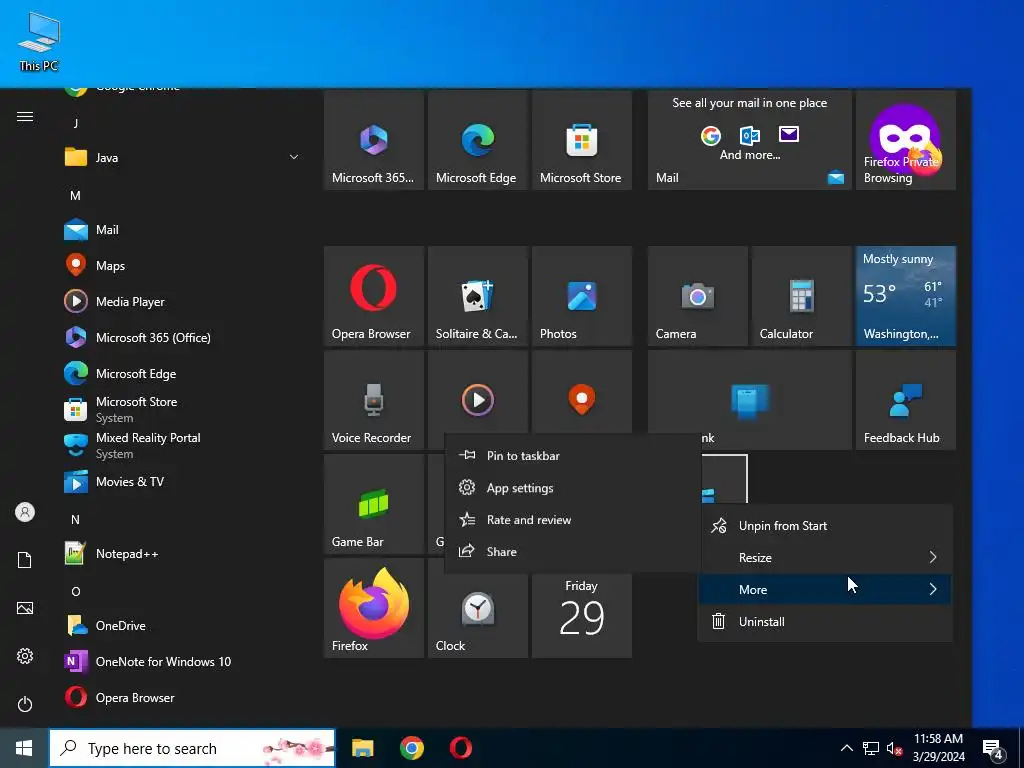Launch OneNote for Windows 10 from list

(x=183, y=662)
